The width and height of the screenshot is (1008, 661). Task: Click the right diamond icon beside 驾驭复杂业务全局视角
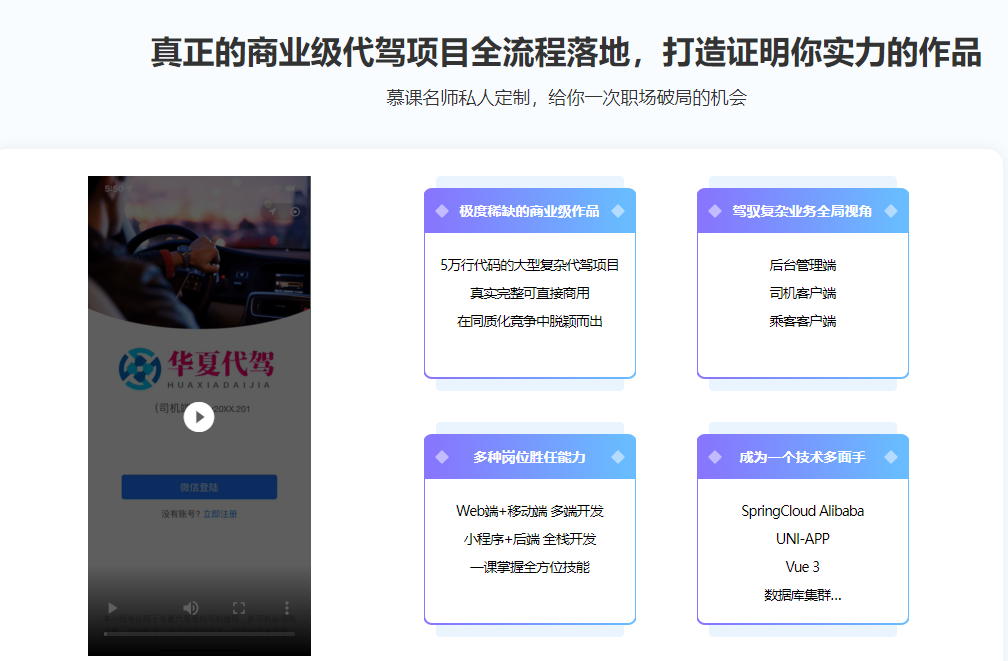(890, 211)
